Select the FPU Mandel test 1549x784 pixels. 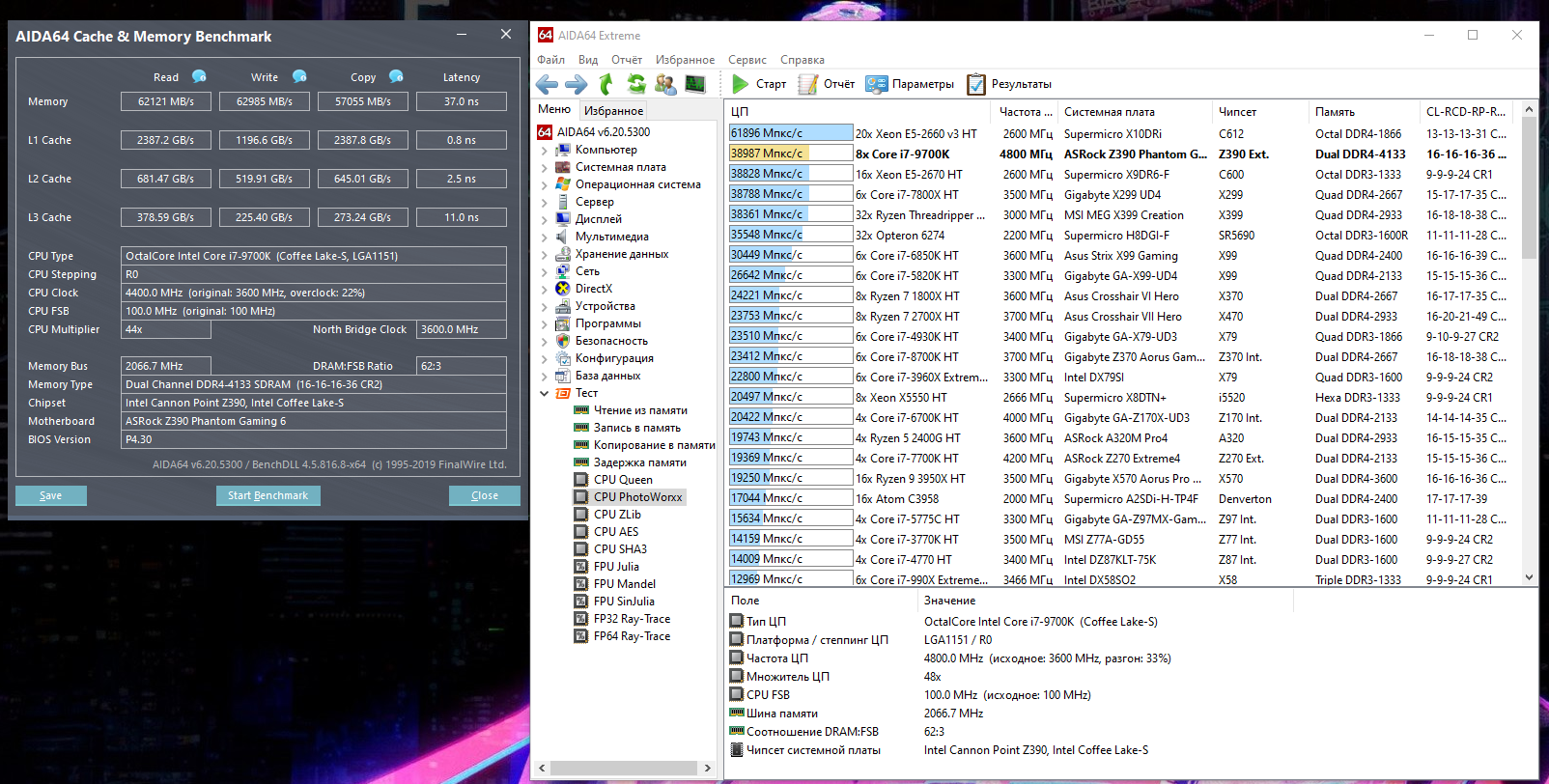(x=625, y=584)
